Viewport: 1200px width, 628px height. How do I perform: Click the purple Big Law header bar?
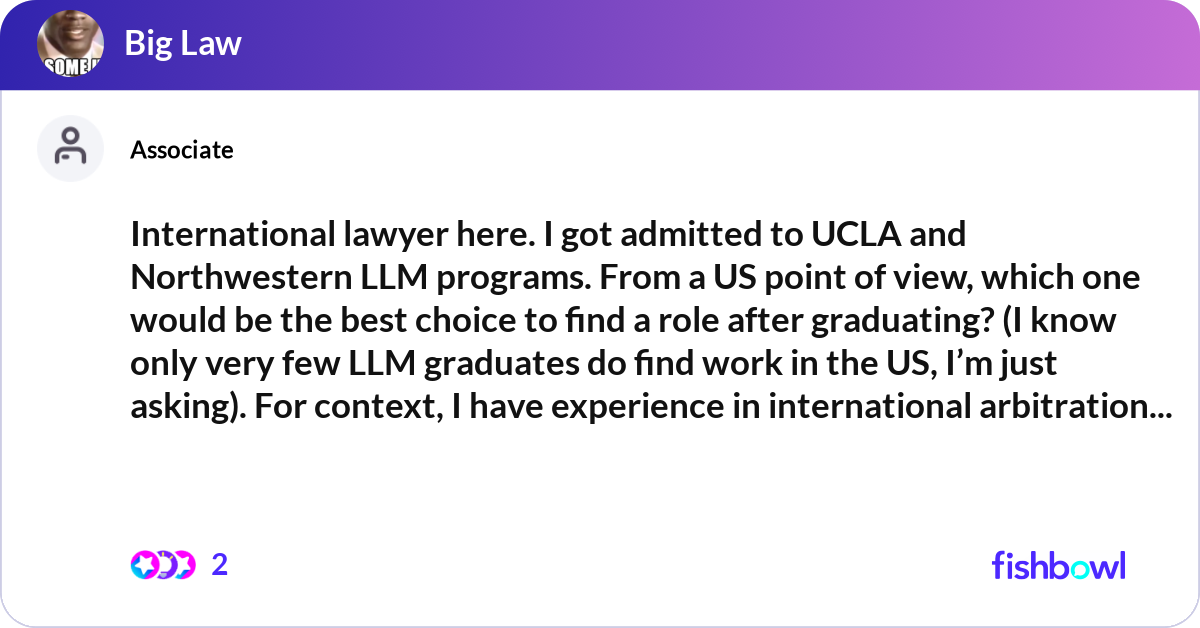coord(600,44)
